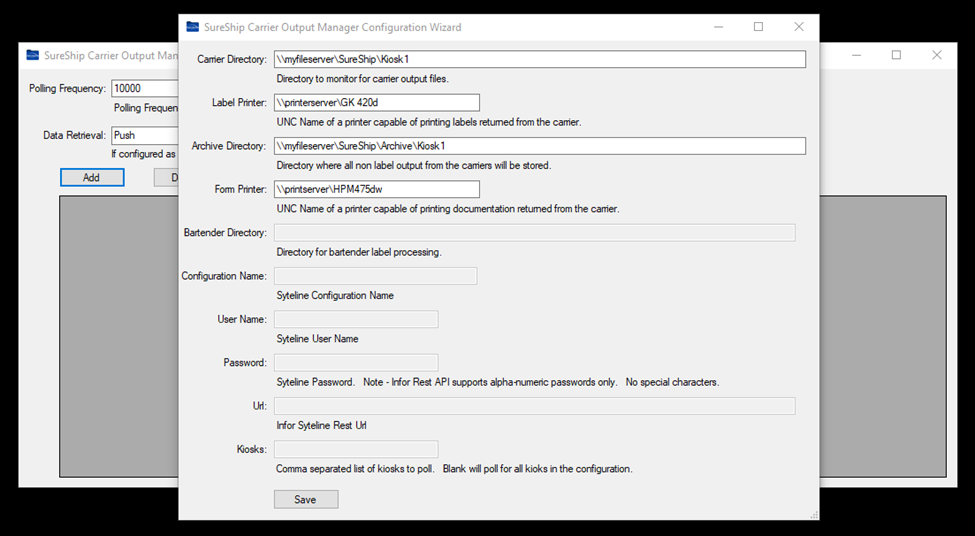Focus the Form Printer field
The height and width of the screenshot is (536, 975).
(x=377, y=189)
